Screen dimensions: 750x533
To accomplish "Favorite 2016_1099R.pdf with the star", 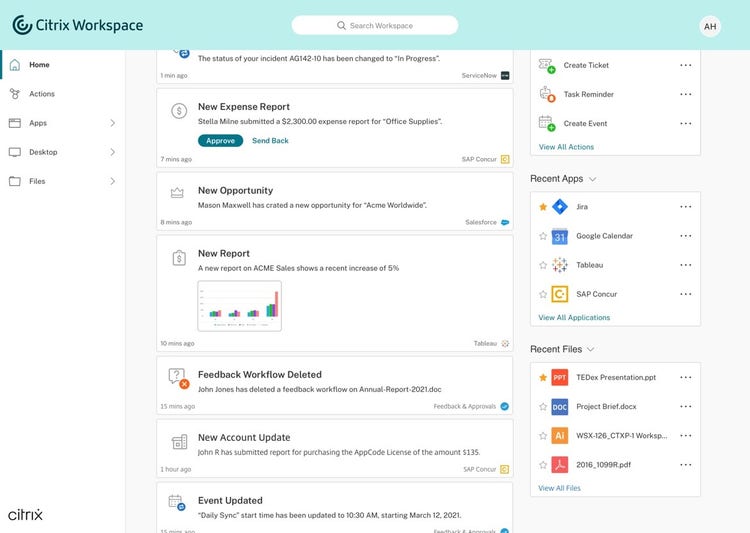I will pyautogui.click(x=543, y=465).
